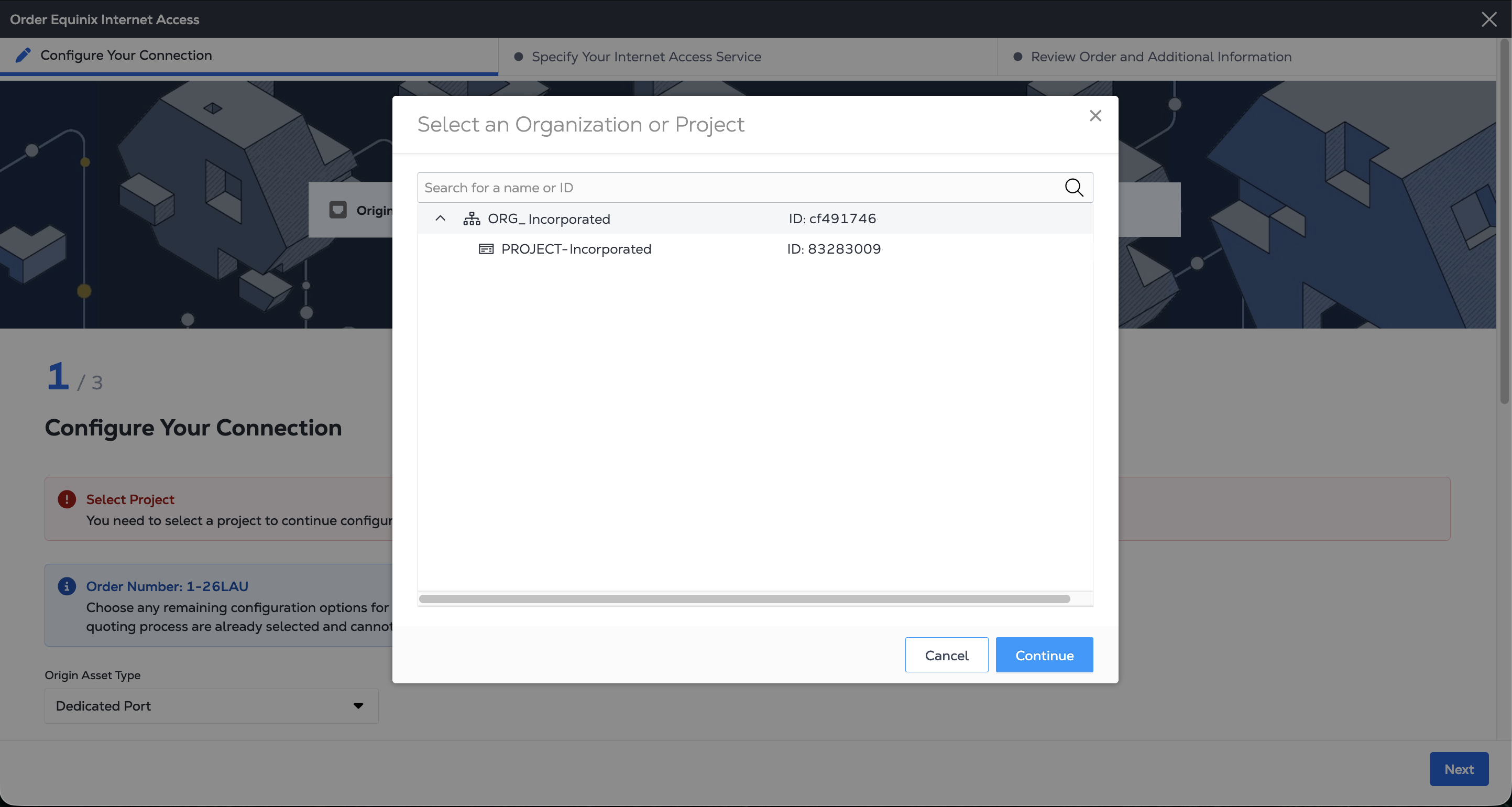Click the Origin icon in the banner

click(338, 210)
